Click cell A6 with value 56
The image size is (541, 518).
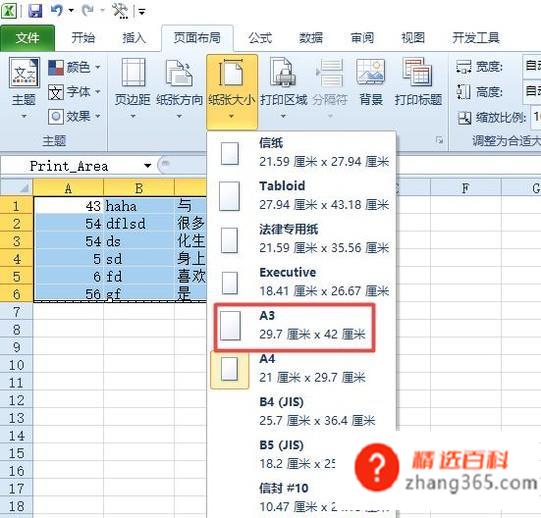click(x=68, y=294)
